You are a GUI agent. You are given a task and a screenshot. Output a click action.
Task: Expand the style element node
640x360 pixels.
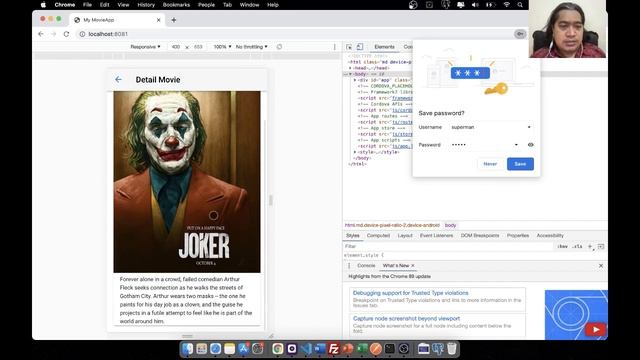(355, 152)
